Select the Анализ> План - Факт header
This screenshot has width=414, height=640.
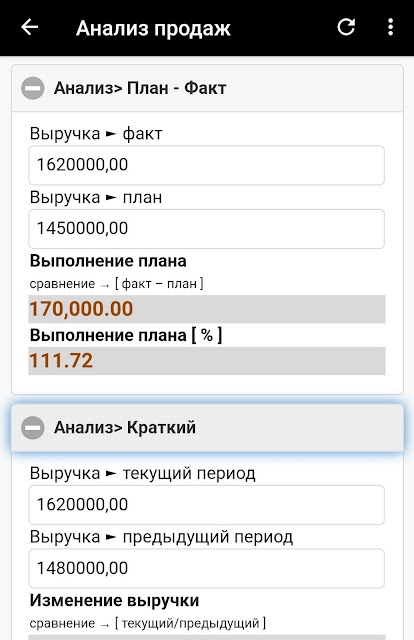pos(207,88)
